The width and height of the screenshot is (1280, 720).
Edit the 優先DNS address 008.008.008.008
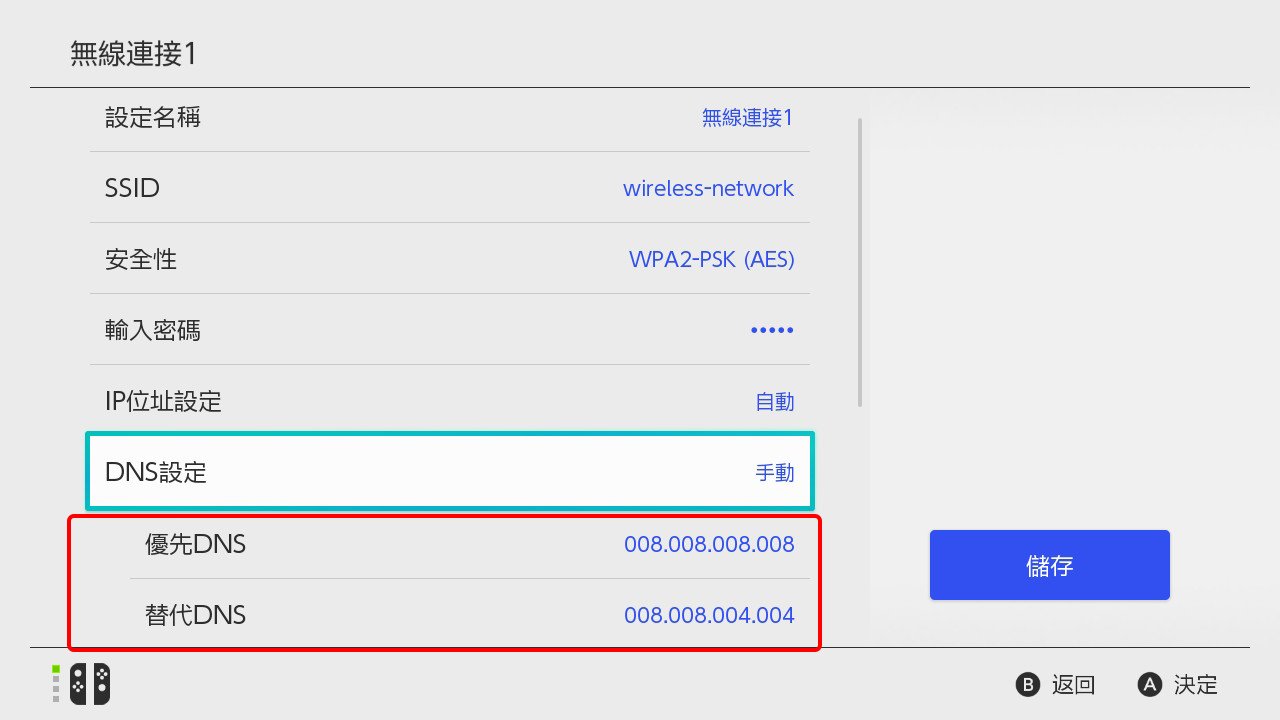pyautogui.click(x=709, y=544)
